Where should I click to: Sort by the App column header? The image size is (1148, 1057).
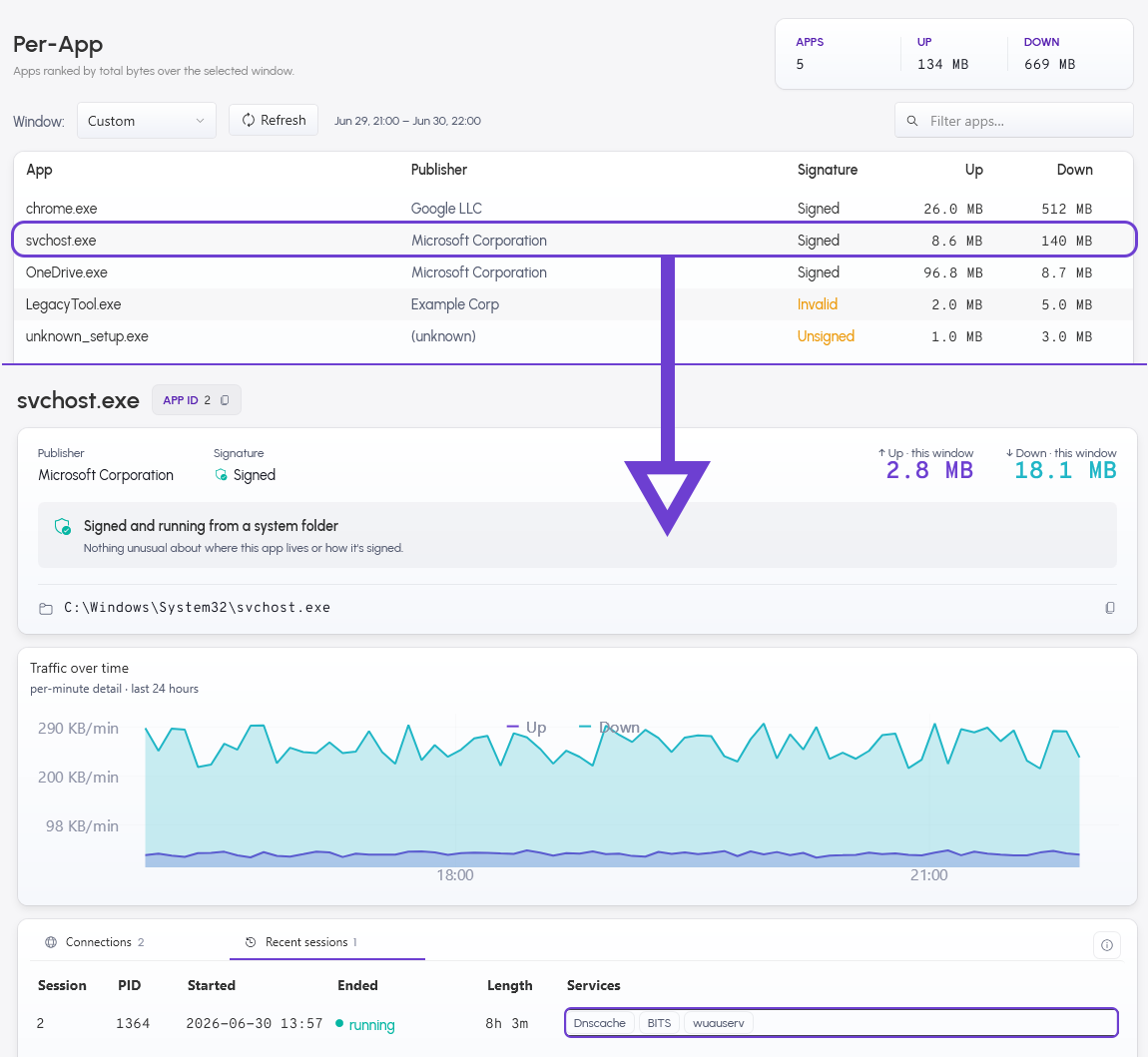coord(39,170)
